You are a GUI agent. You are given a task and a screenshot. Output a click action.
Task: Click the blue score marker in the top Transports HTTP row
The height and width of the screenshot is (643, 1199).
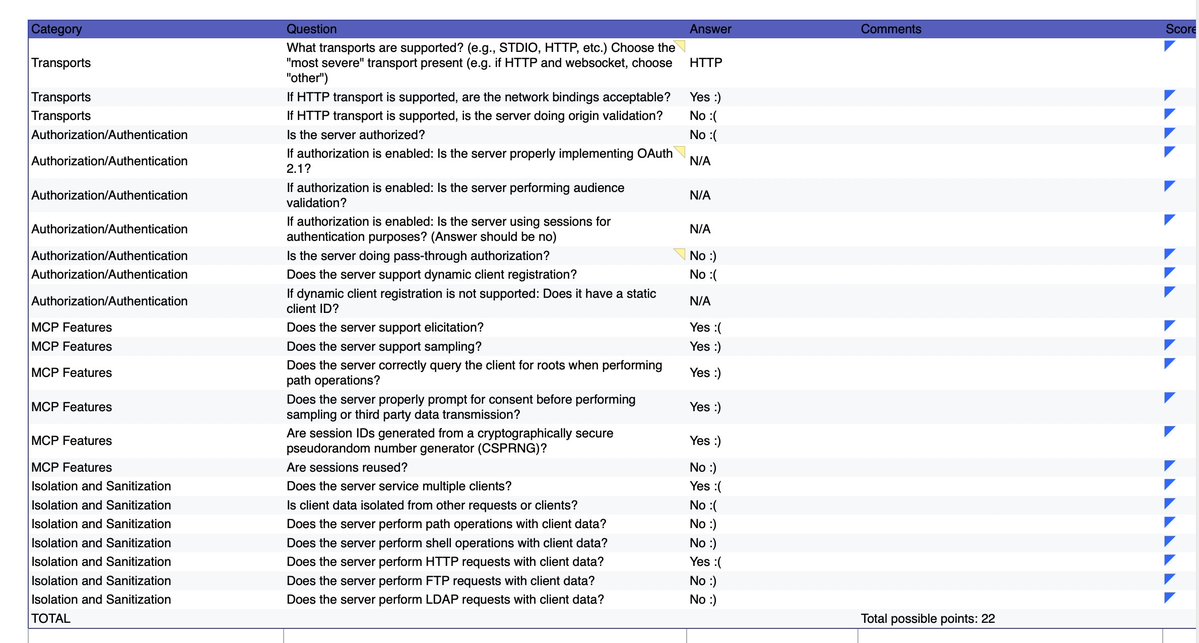pyautogui.click(x=1169, y=46)
